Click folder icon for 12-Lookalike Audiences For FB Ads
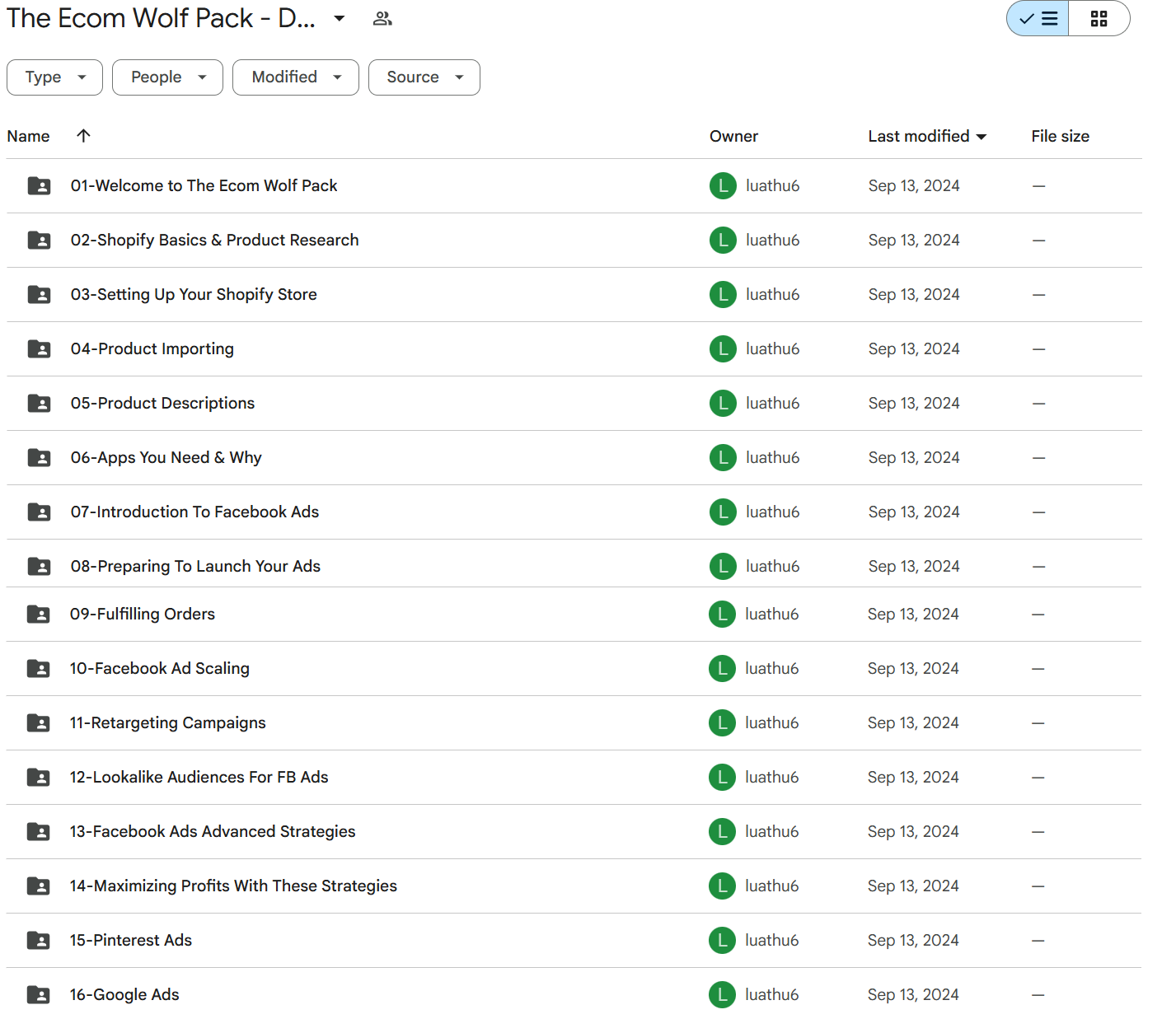Viewport: 1176px width, 1019px height. coord(38,777)
